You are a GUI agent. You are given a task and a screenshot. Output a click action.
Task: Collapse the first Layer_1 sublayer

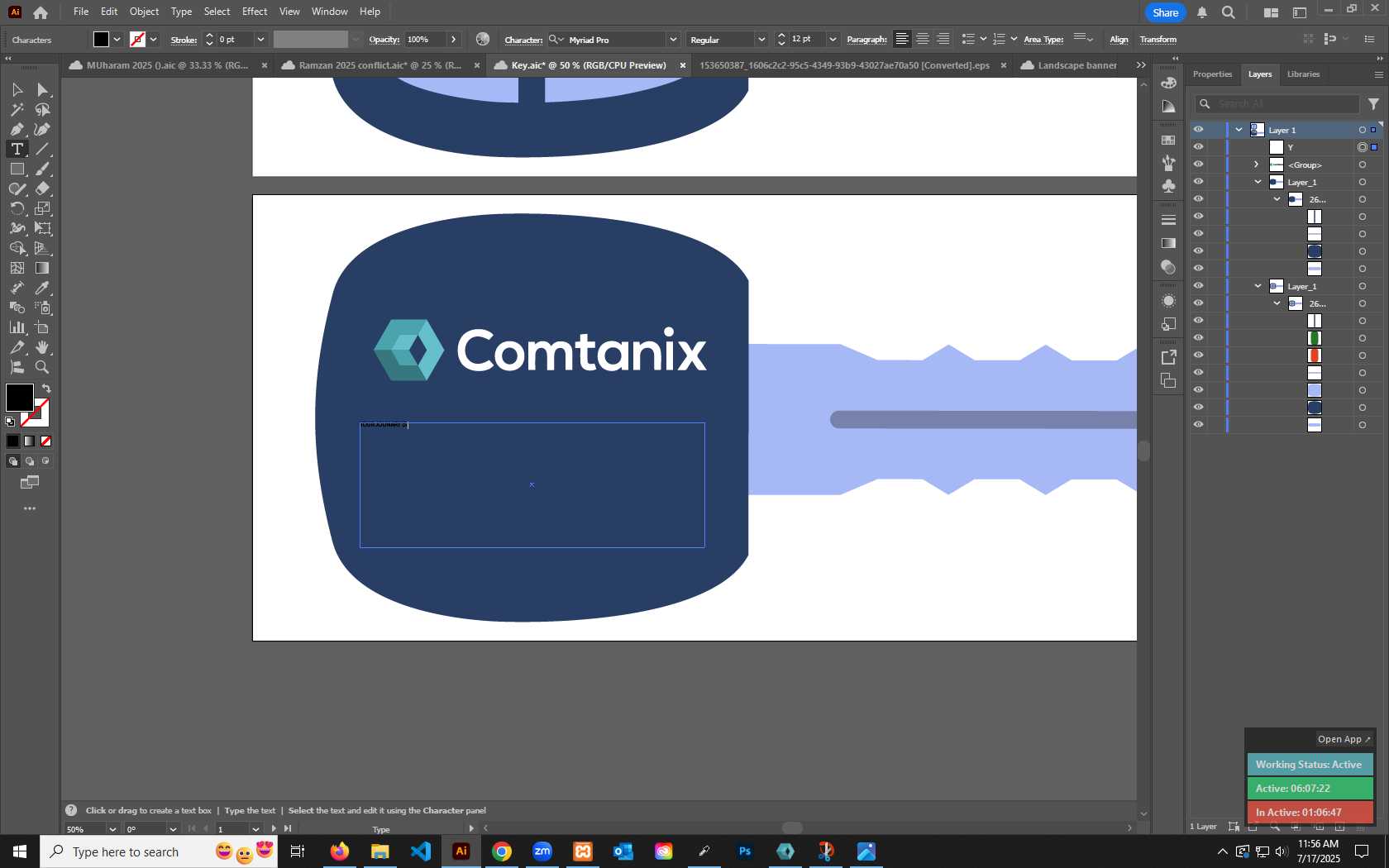coord(1258,182)
